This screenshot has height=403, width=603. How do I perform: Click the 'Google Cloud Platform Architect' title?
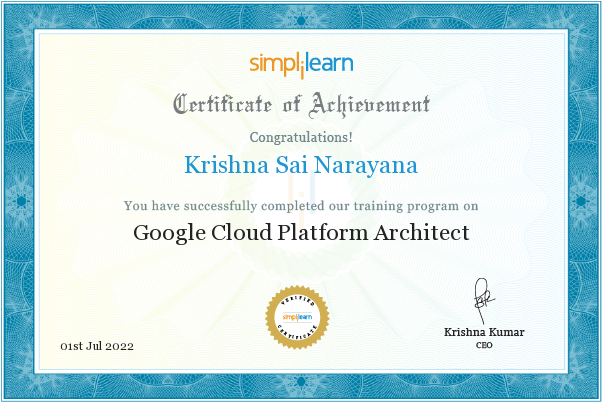301,233
